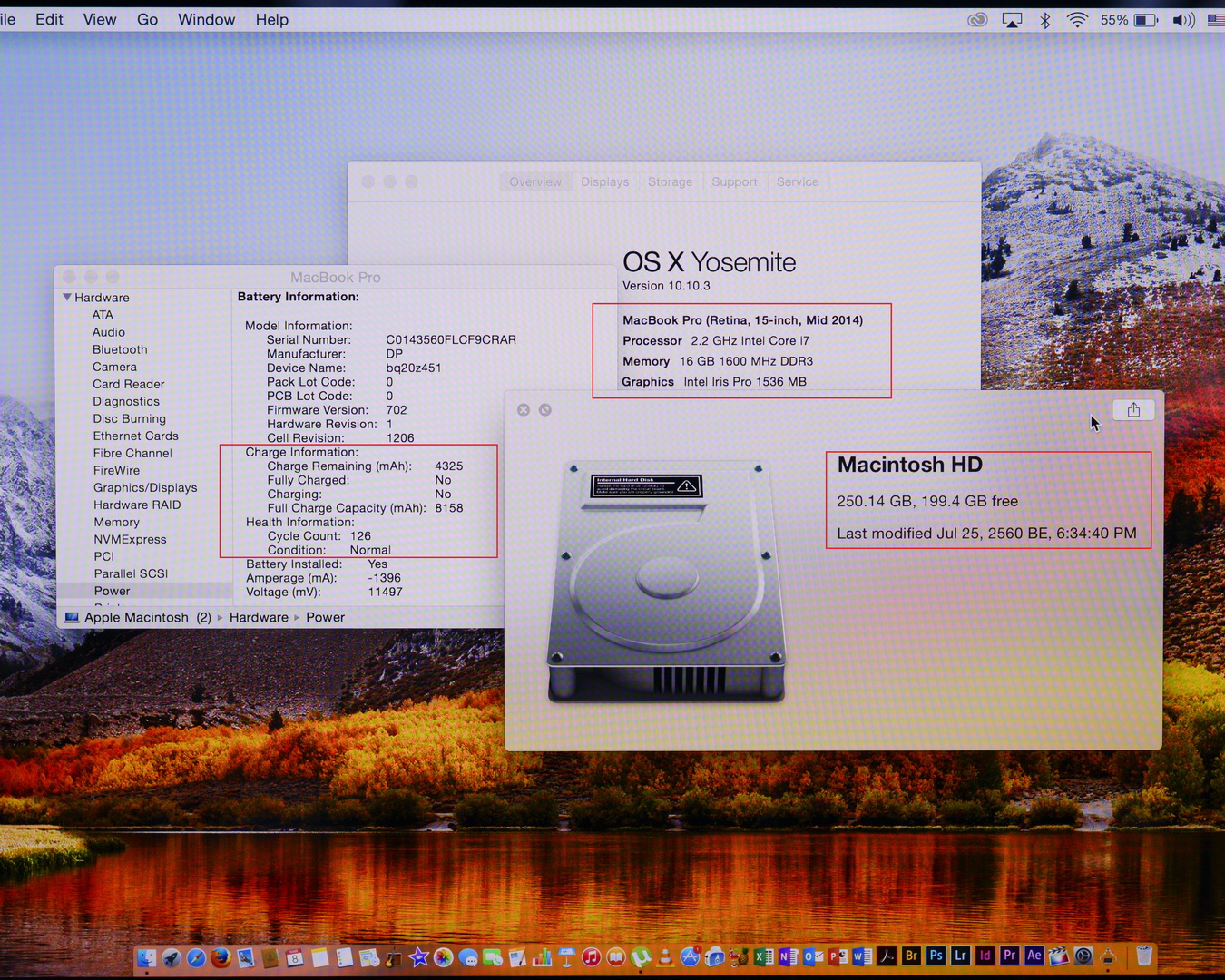
Task: Open Safari from the Dock
Action: click(196, 957)
